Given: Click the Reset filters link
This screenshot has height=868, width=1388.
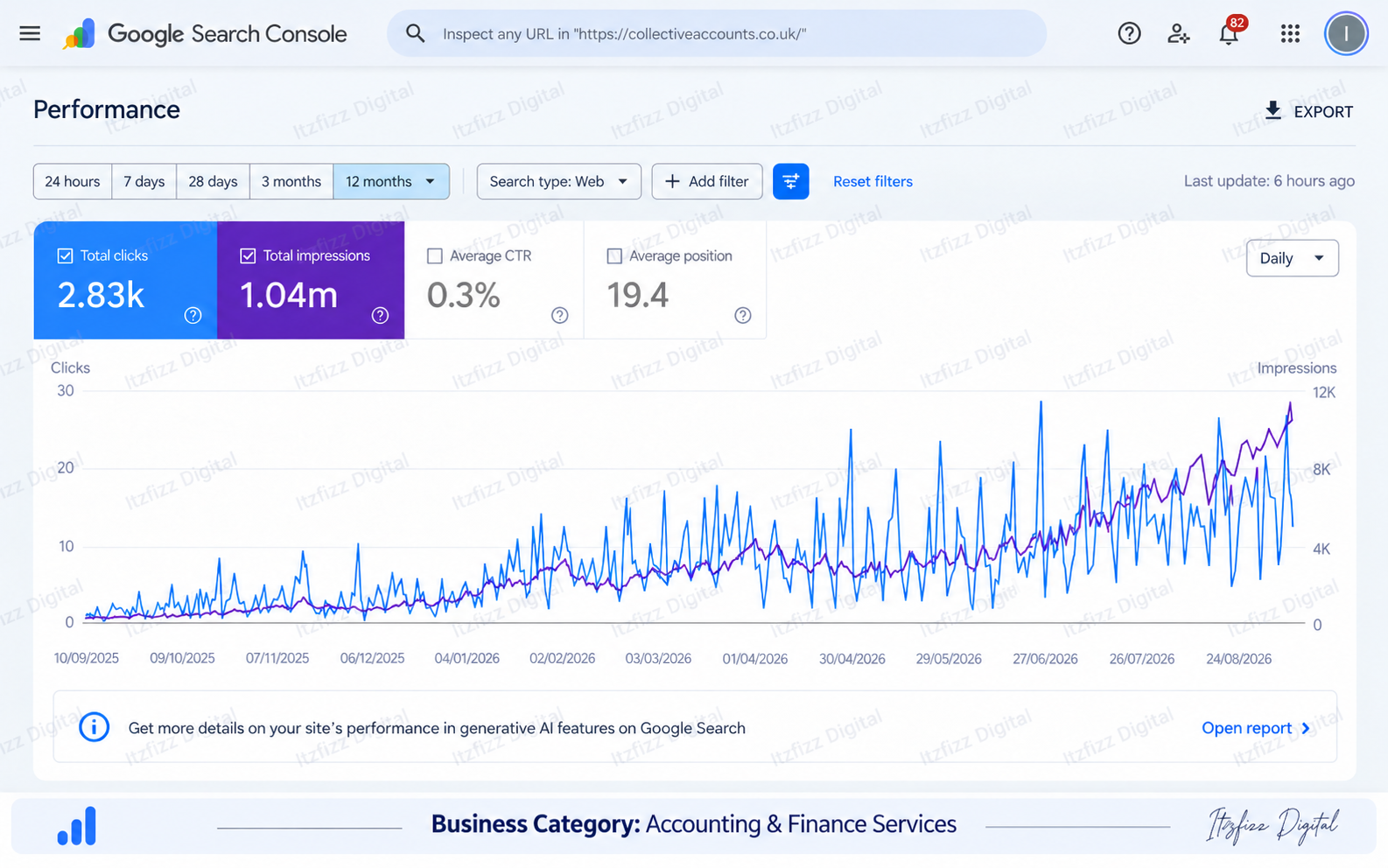Looking at the screenshot, I should [x=873, y=182].
